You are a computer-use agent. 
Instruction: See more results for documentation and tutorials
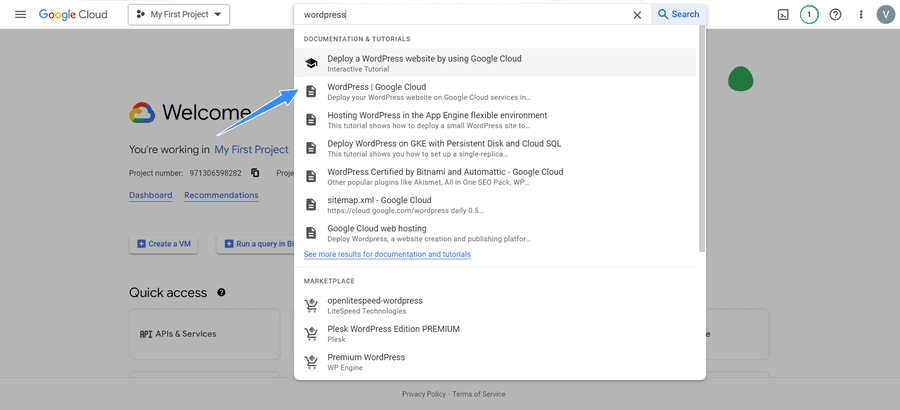[387, 254]
